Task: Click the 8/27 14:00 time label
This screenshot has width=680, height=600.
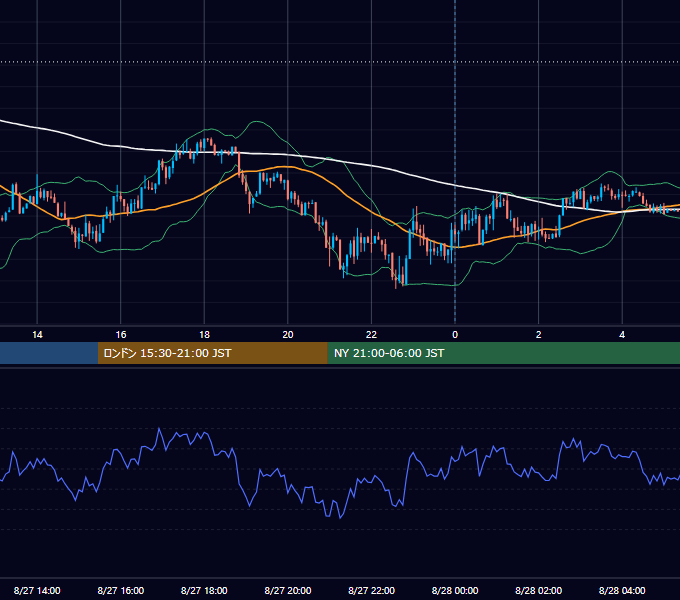Action: [x=37, y=590]
